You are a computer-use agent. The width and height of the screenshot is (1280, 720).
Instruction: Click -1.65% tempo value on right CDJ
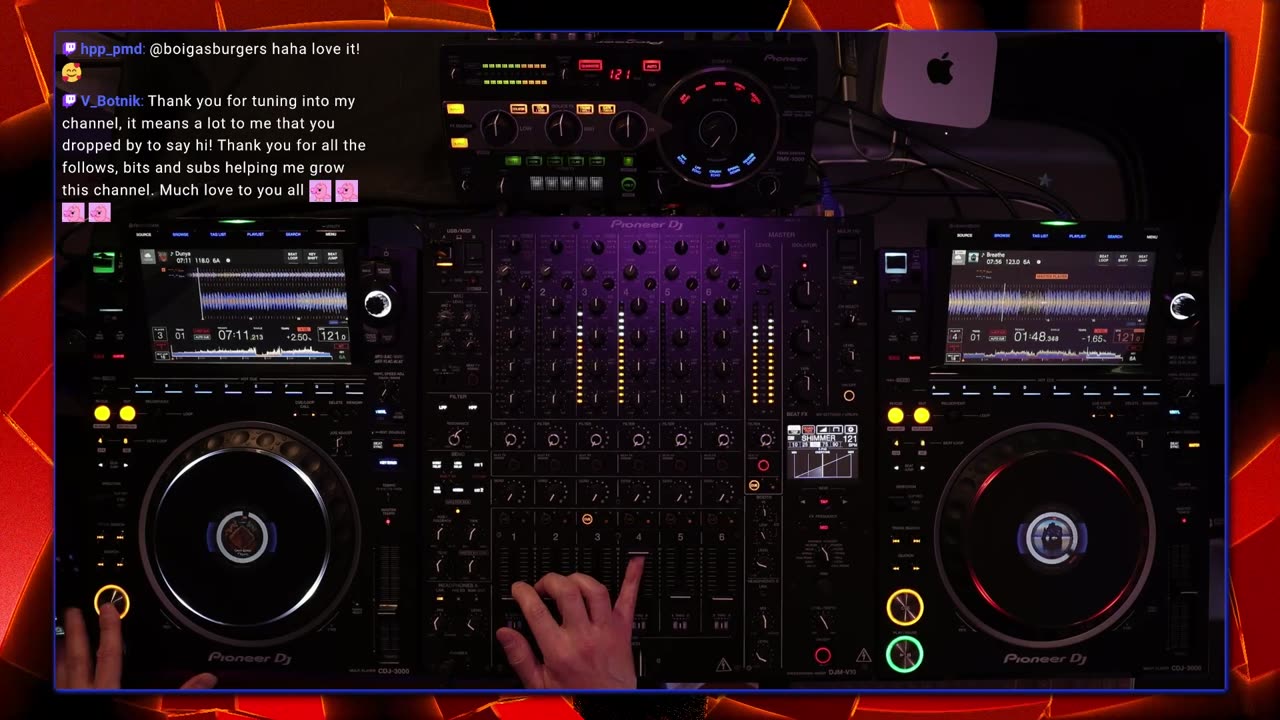(x=1095, y=338)
